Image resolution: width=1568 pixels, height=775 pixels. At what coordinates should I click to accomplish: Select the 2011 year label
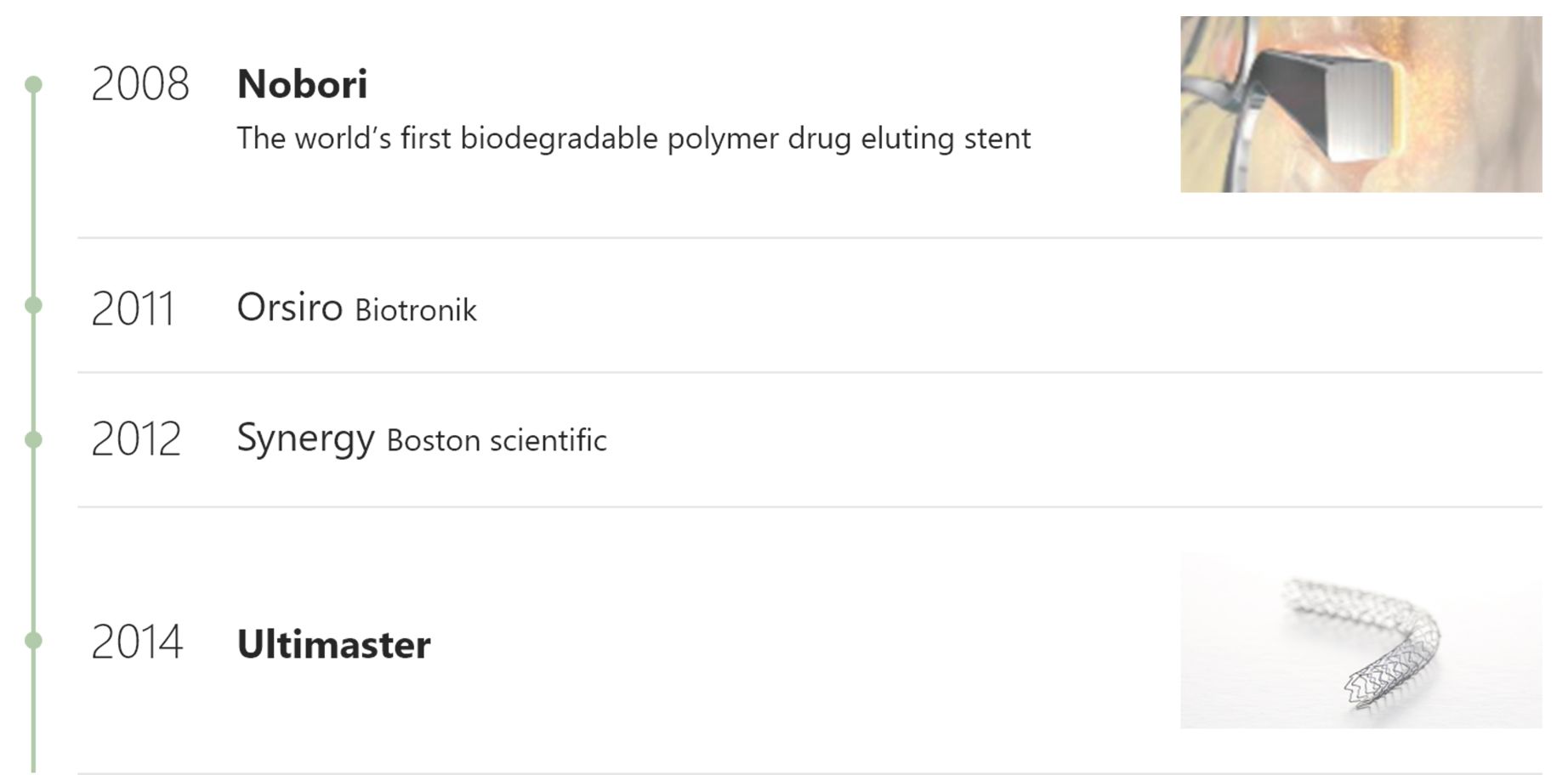(x=133, y=308)
